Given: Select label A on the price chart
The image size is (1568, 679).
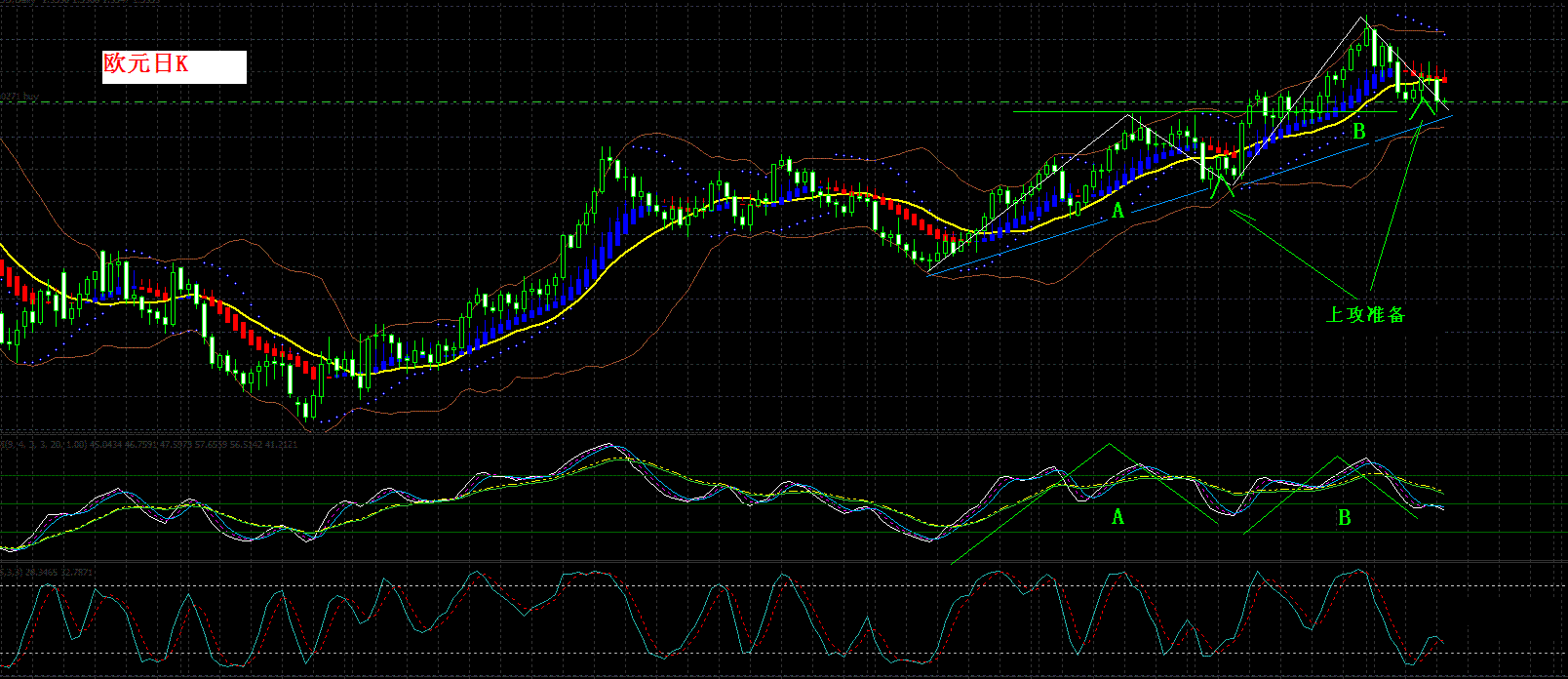Looking at the screenshot, I should [x=1118, y=211].
